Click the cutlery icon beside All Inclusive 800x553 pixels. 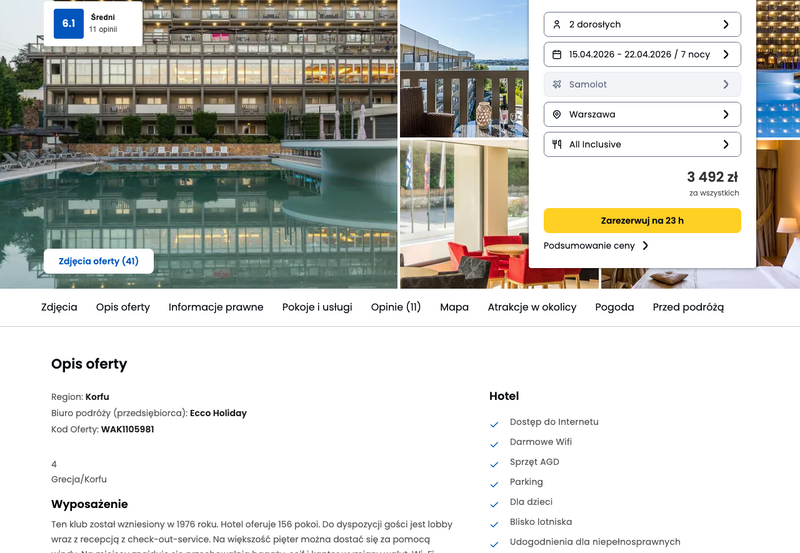(x=557, y=144)
